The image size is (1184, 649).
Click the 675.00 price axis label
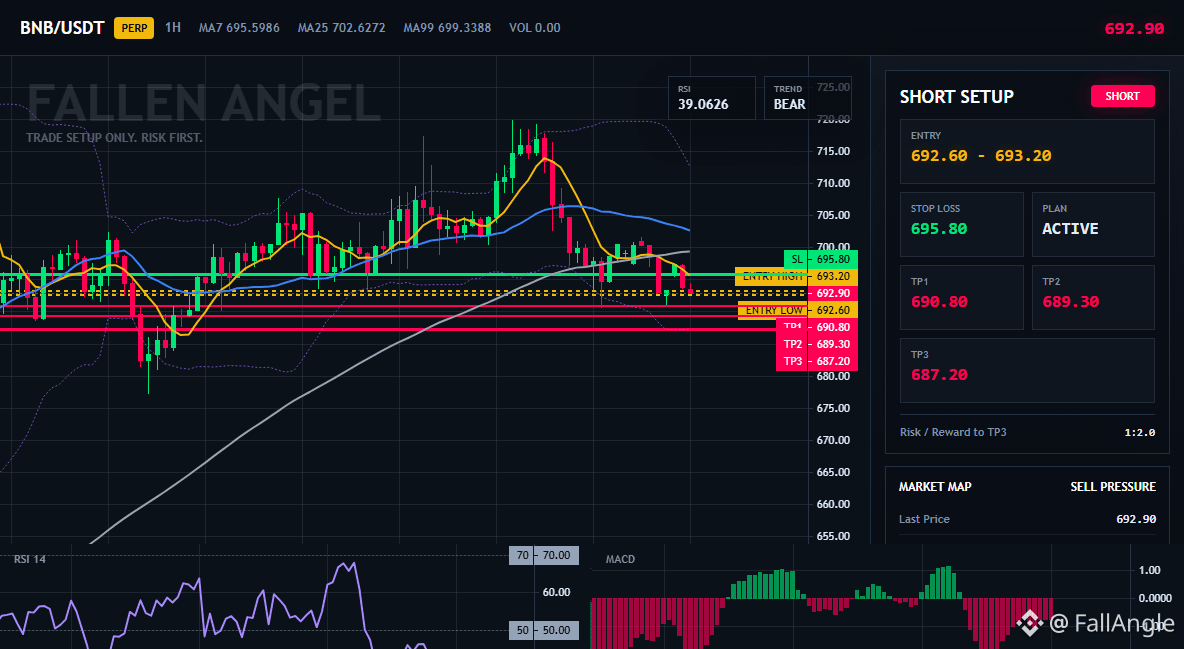click(833, 408)
